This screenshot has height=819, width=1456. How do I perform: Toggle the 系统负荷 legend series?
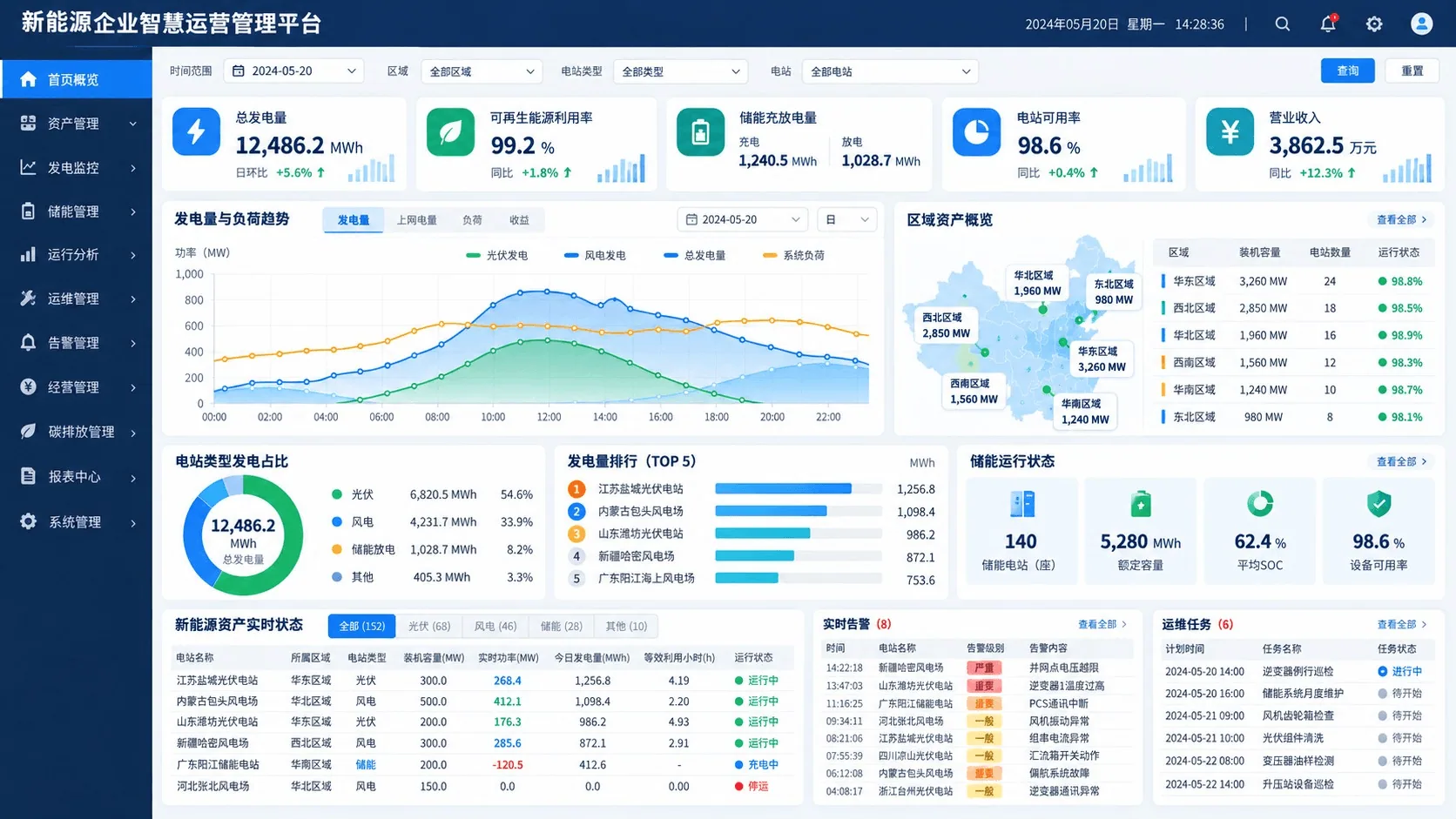pos(793,255)
